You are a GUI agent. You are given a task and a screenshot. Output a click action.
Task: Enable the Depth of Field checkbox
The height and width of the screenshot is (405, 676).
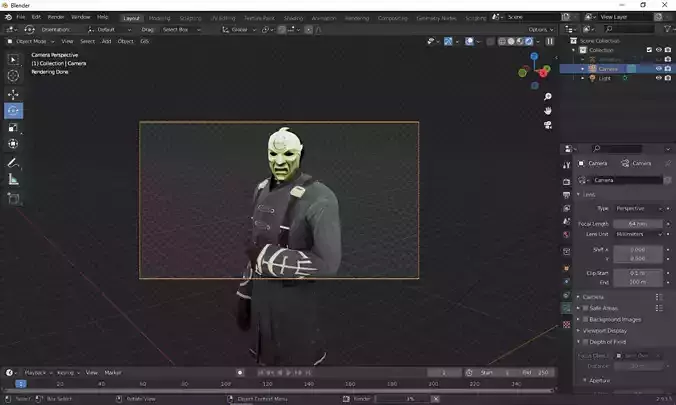tap(585, 342)
